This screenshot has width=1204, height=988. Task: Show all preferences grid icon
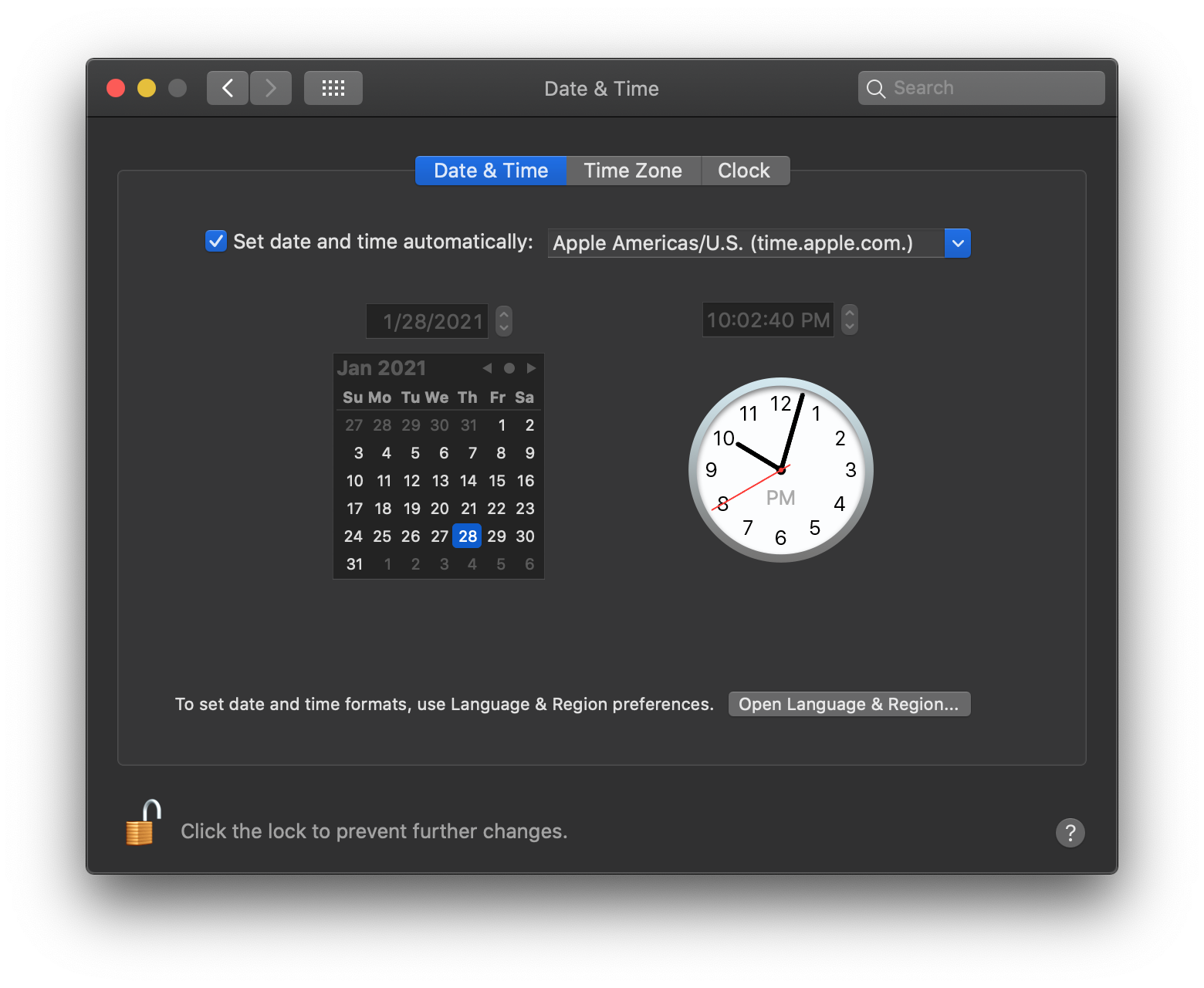333,88
